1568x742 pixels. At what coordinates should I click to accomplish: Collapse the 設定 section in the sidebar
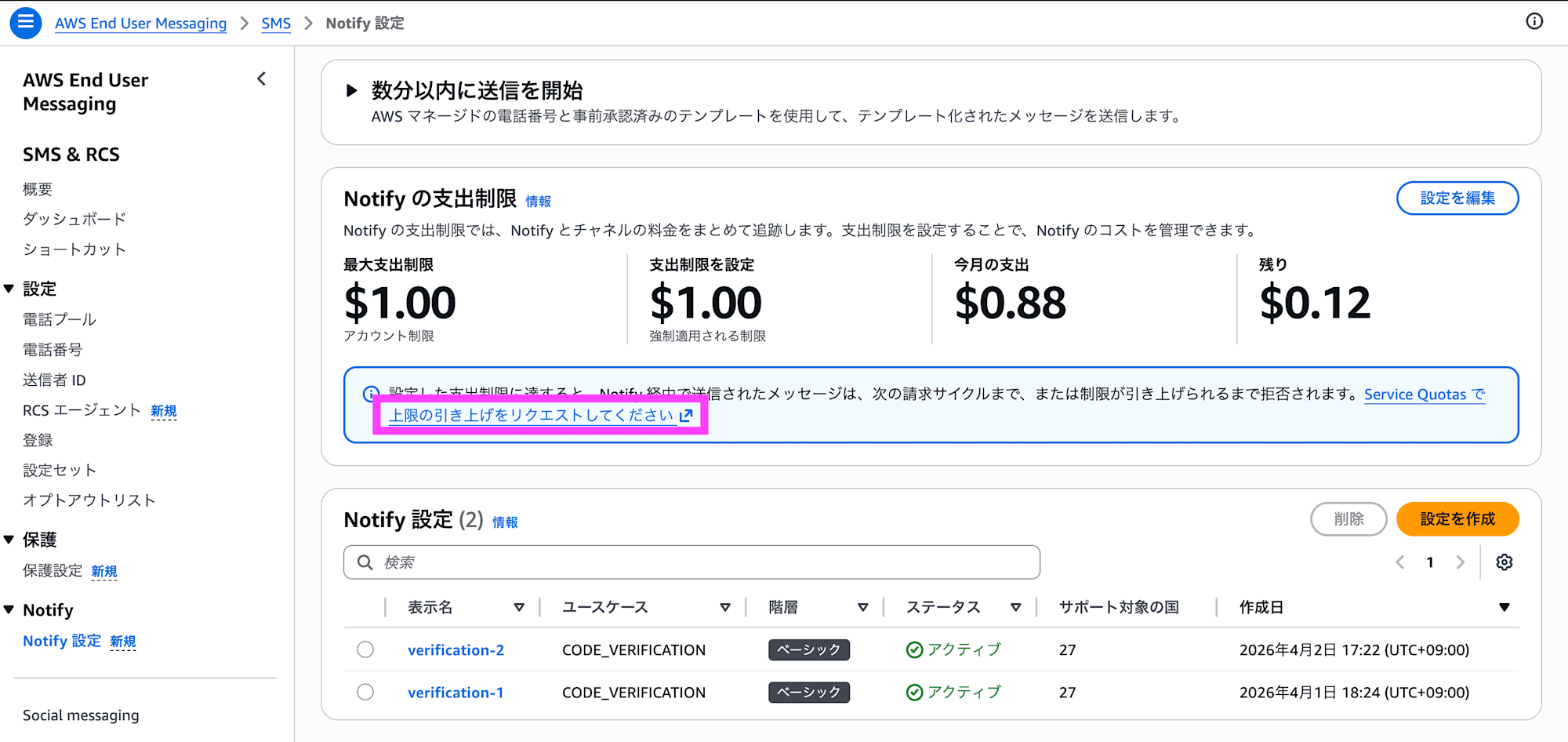[9, 288]
